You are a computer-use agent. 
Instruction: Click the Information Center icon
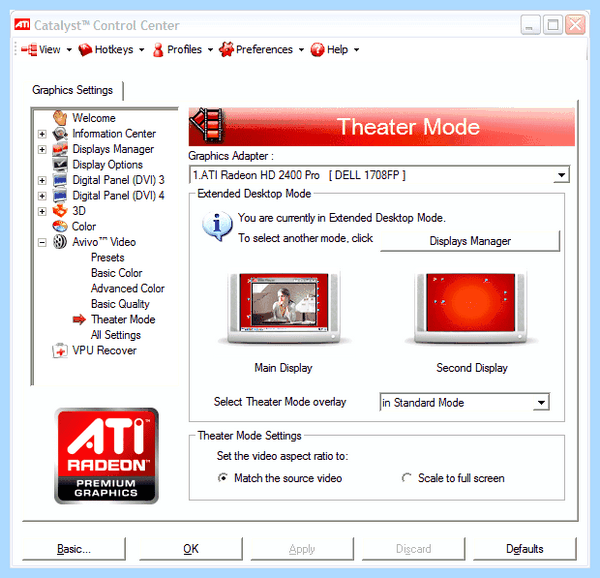click(x=60, y=134)
